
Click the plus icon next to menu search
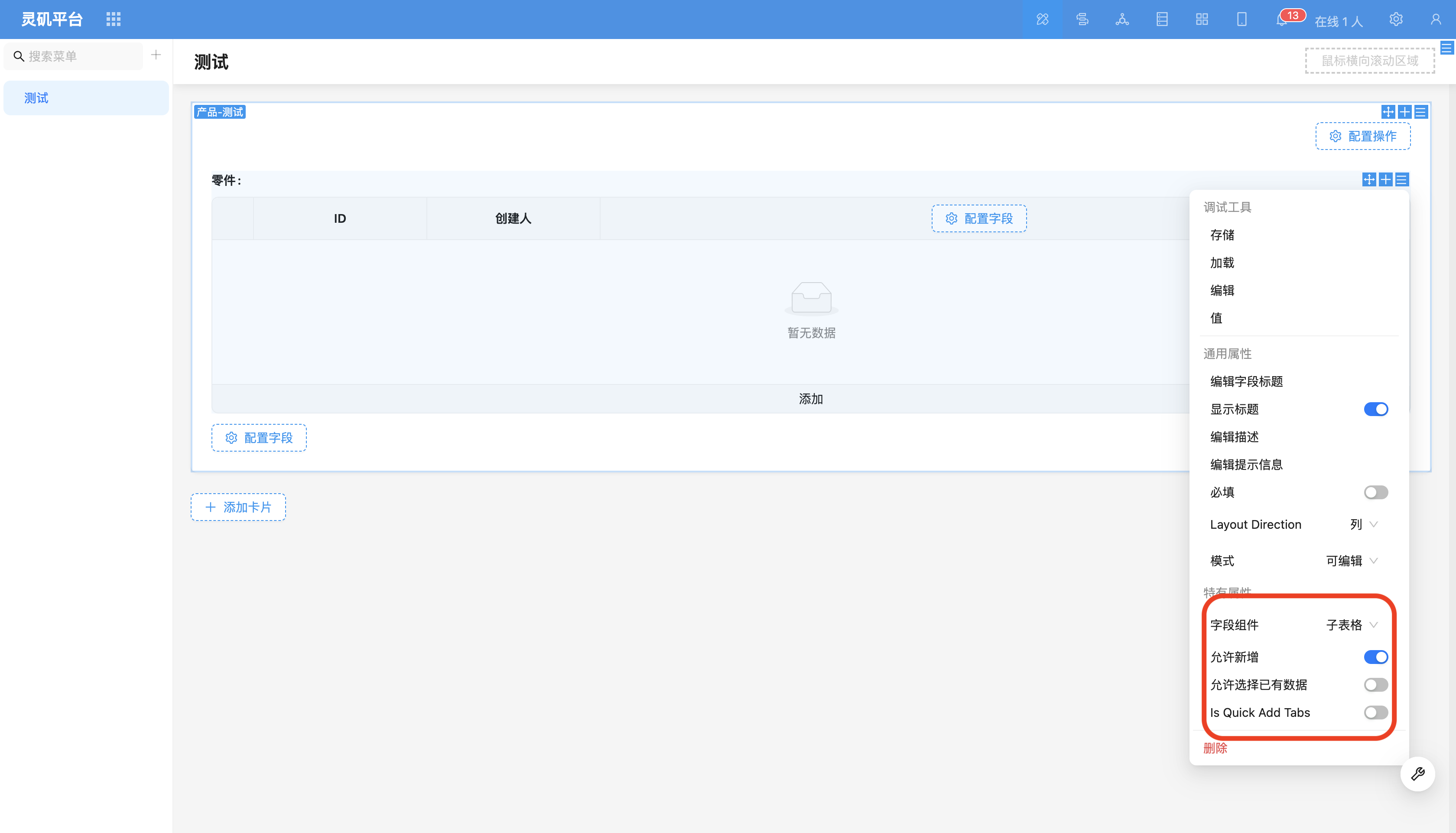click(x=156, y=55)
